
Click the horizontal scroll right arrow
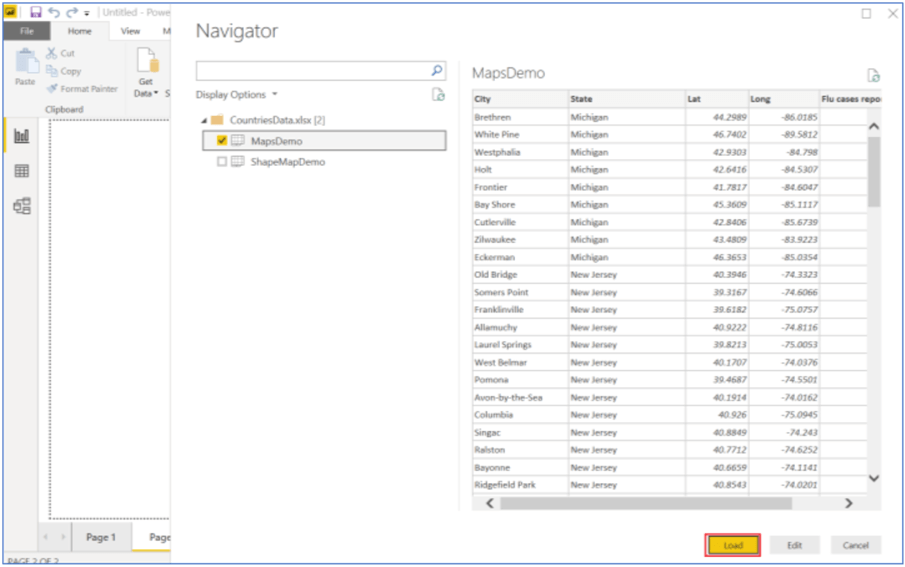848,503
